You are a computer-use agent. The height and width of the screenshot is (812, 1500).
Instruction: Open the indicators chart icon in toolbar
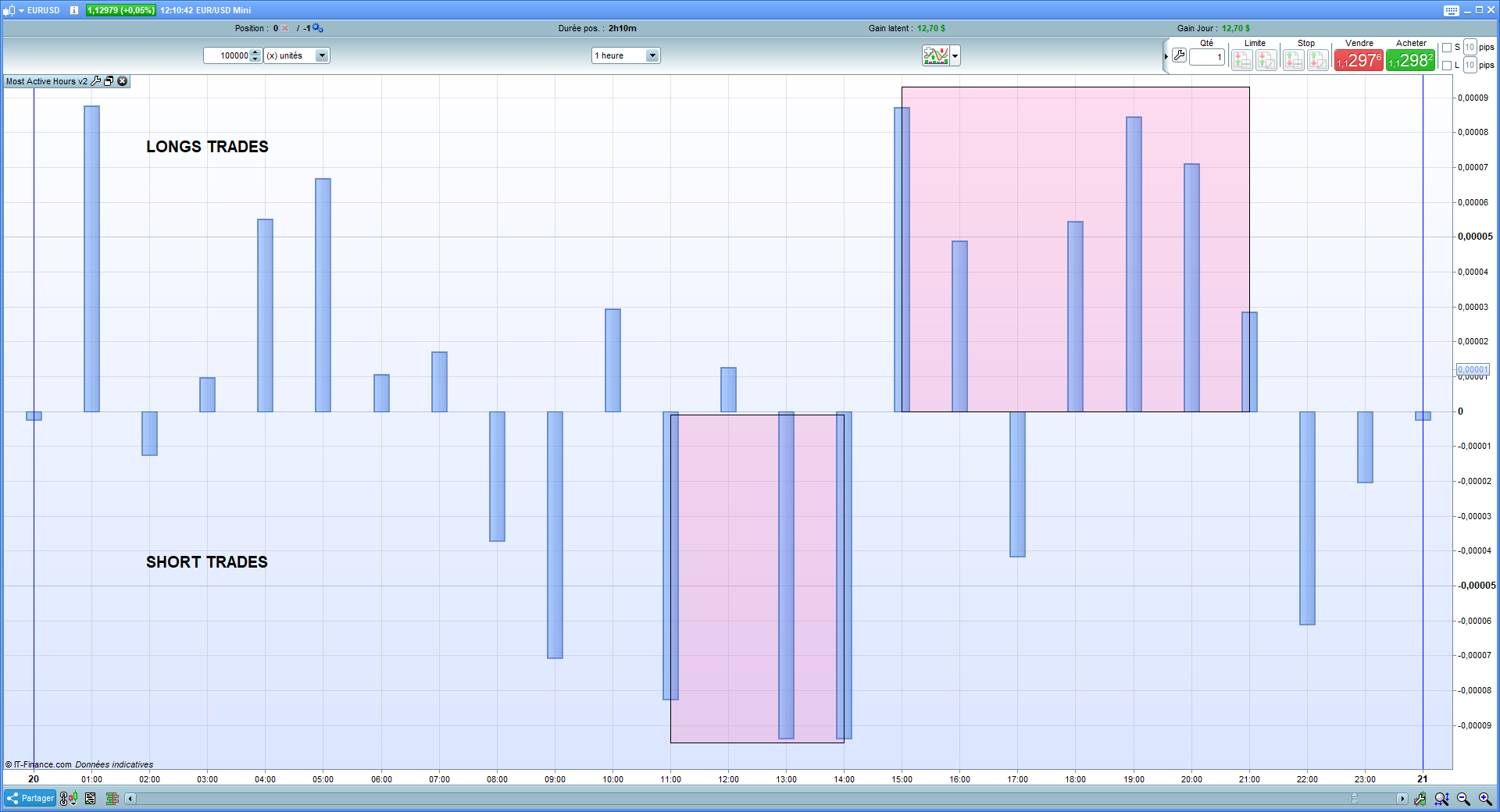click(x=935, y=55)
